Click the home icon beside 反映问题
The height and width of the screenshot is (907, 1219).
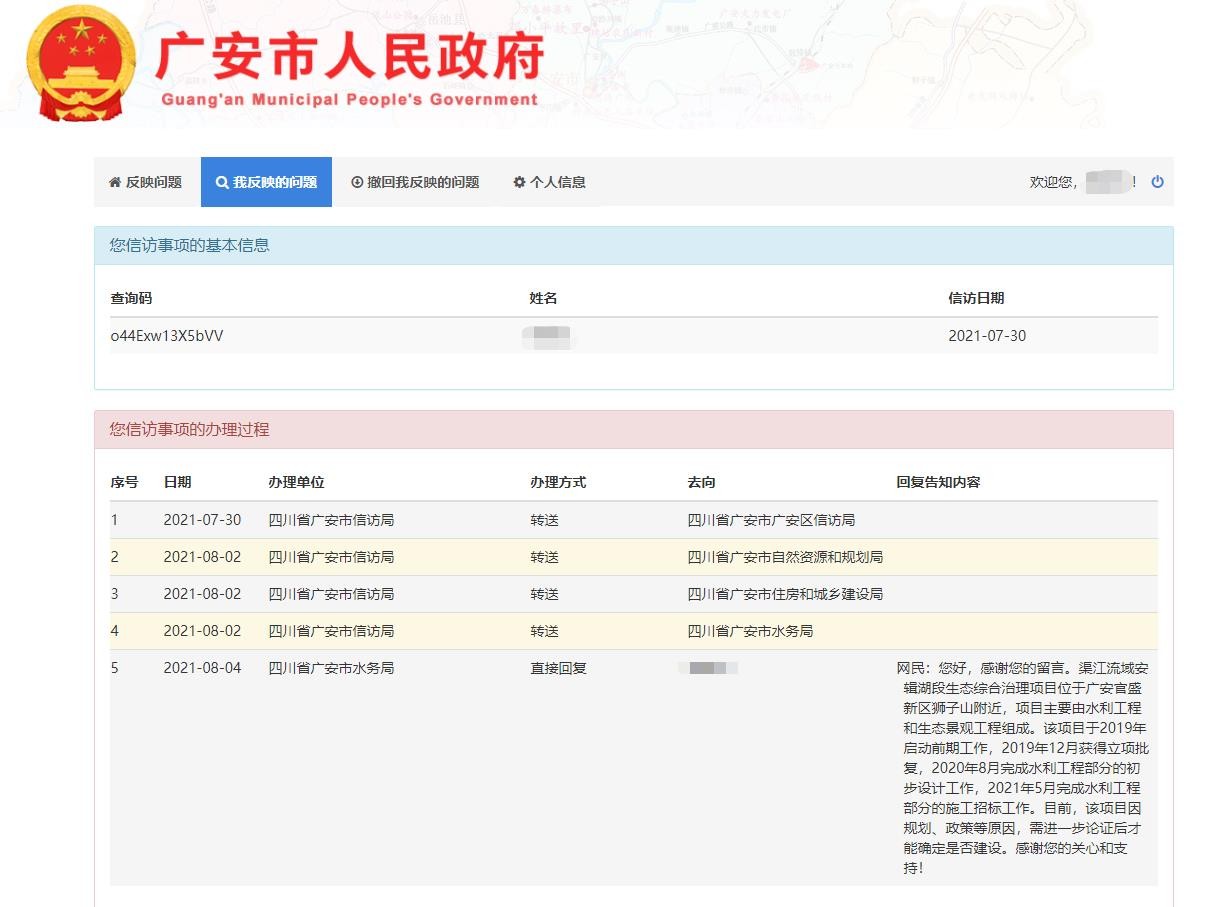pyautogui.click(x=115, y=182)
